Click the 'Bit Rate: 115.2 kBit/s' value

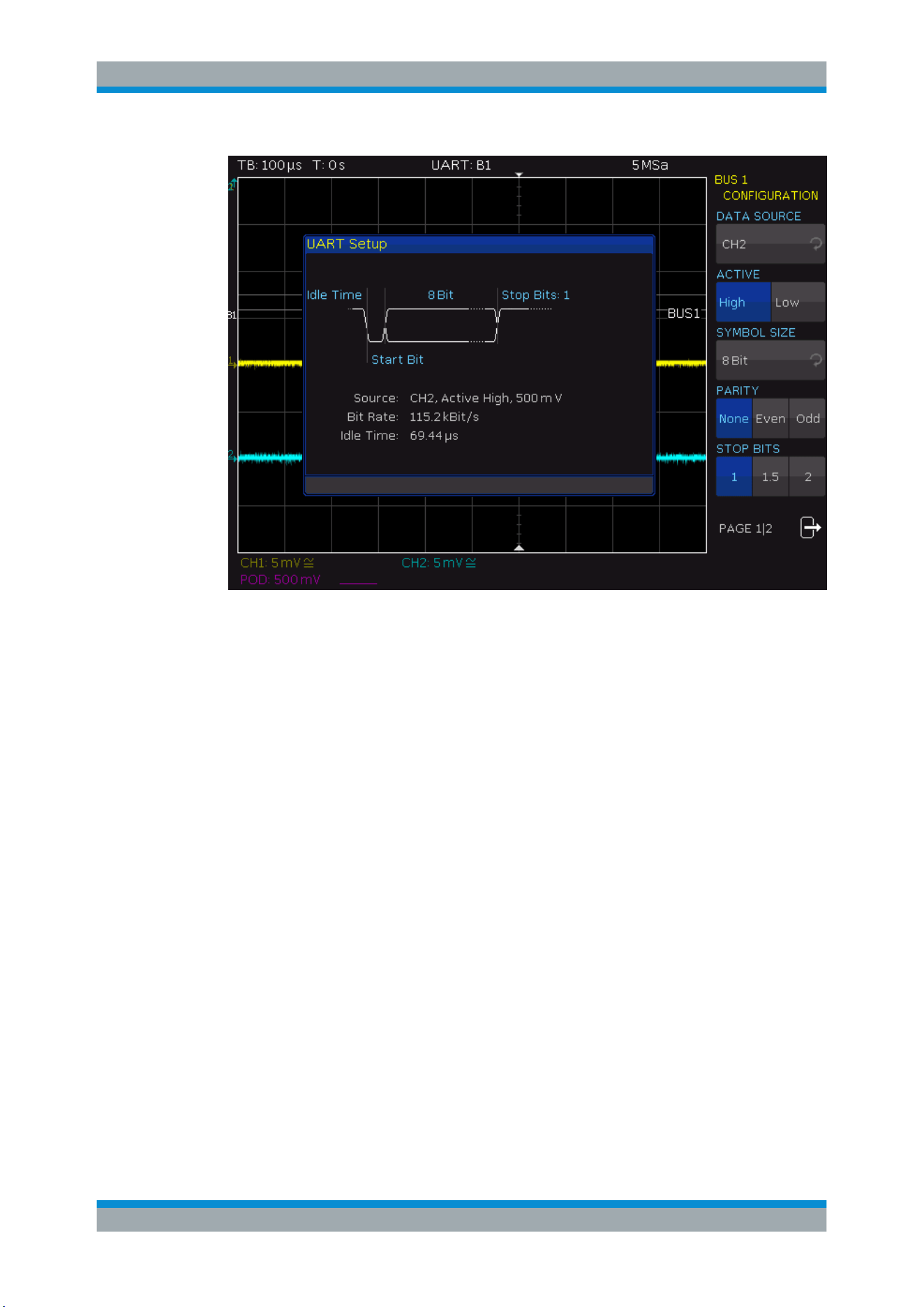pos(444,417)
